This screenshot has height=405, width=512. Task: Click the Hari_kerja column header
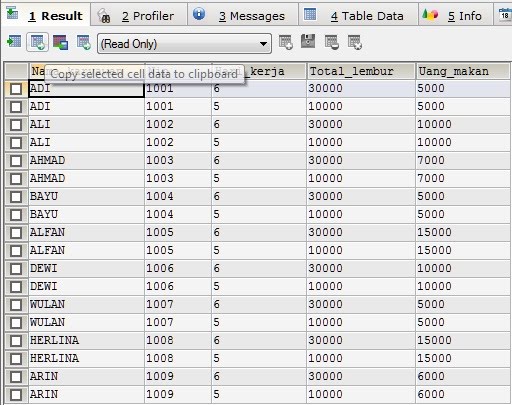click(259, 71)
